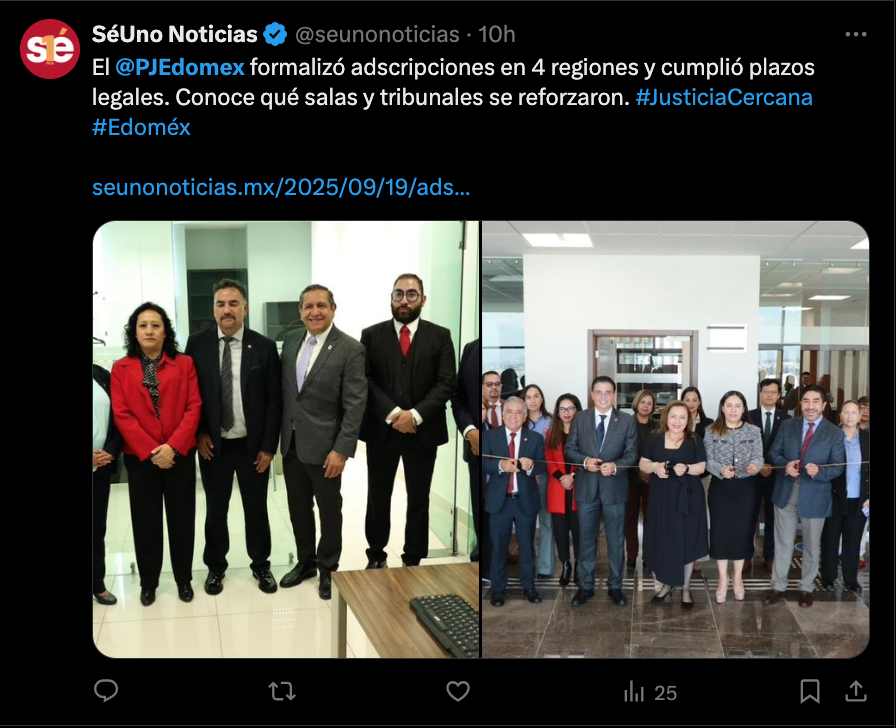Image resolution: width=896 pixels, height=728 pixels.
Task: Click the blue verified badge
Action: click(x=275, y=34)
